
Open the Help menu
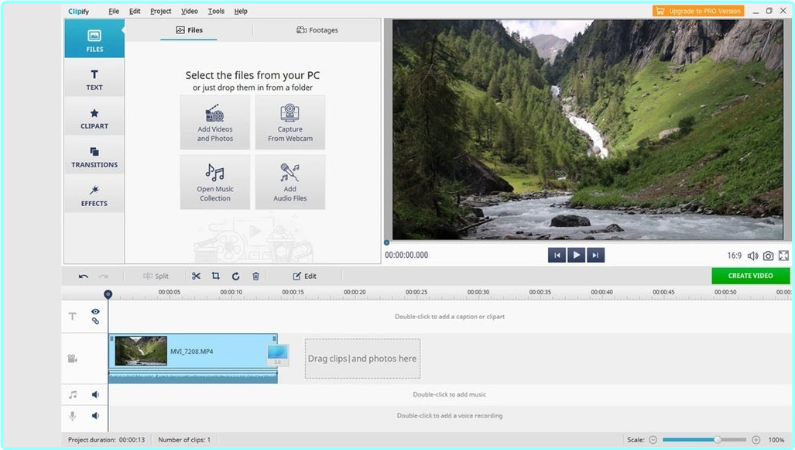241,11
